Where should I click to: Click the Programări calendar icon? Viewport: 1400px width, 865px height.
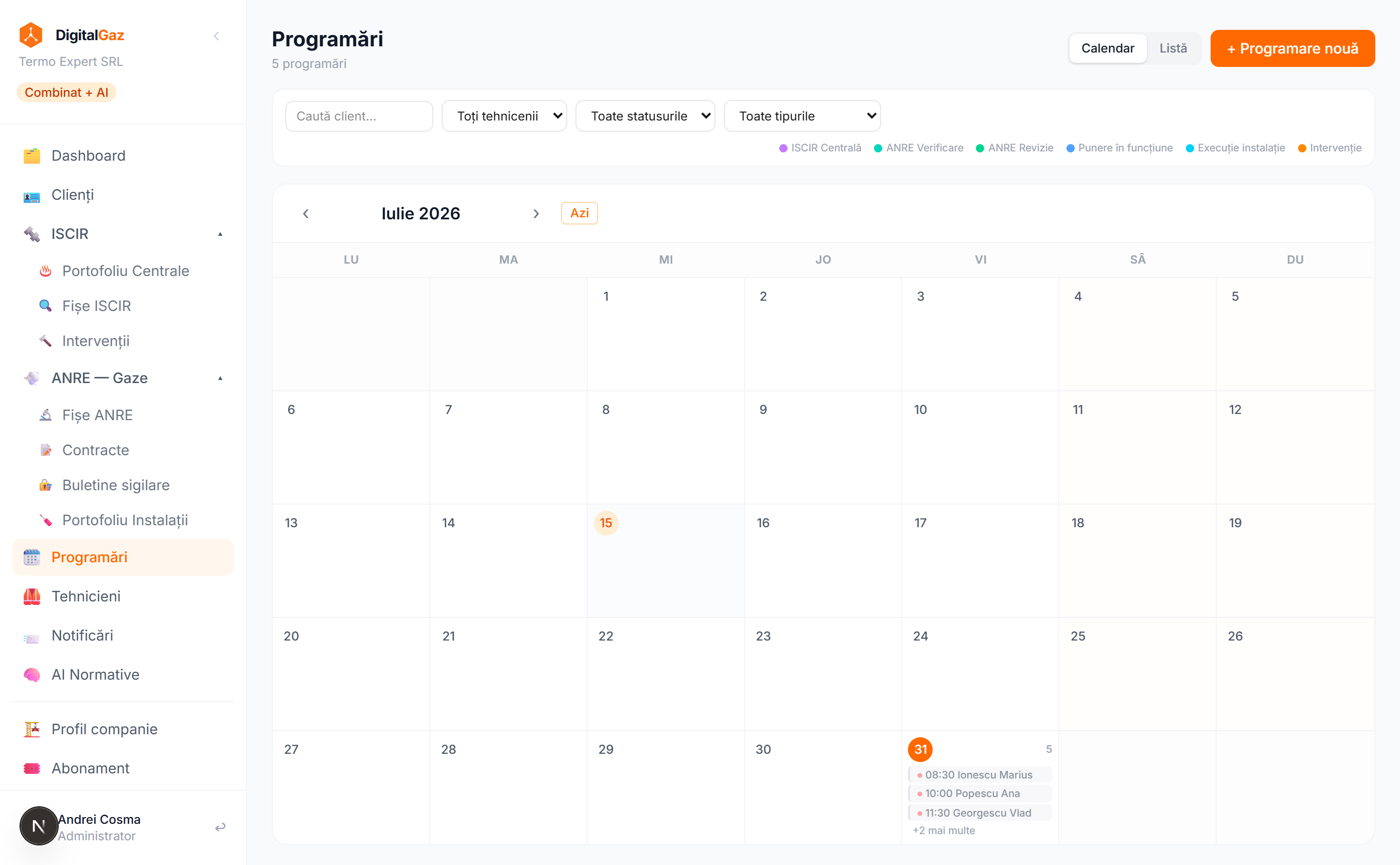coord(31,557)
